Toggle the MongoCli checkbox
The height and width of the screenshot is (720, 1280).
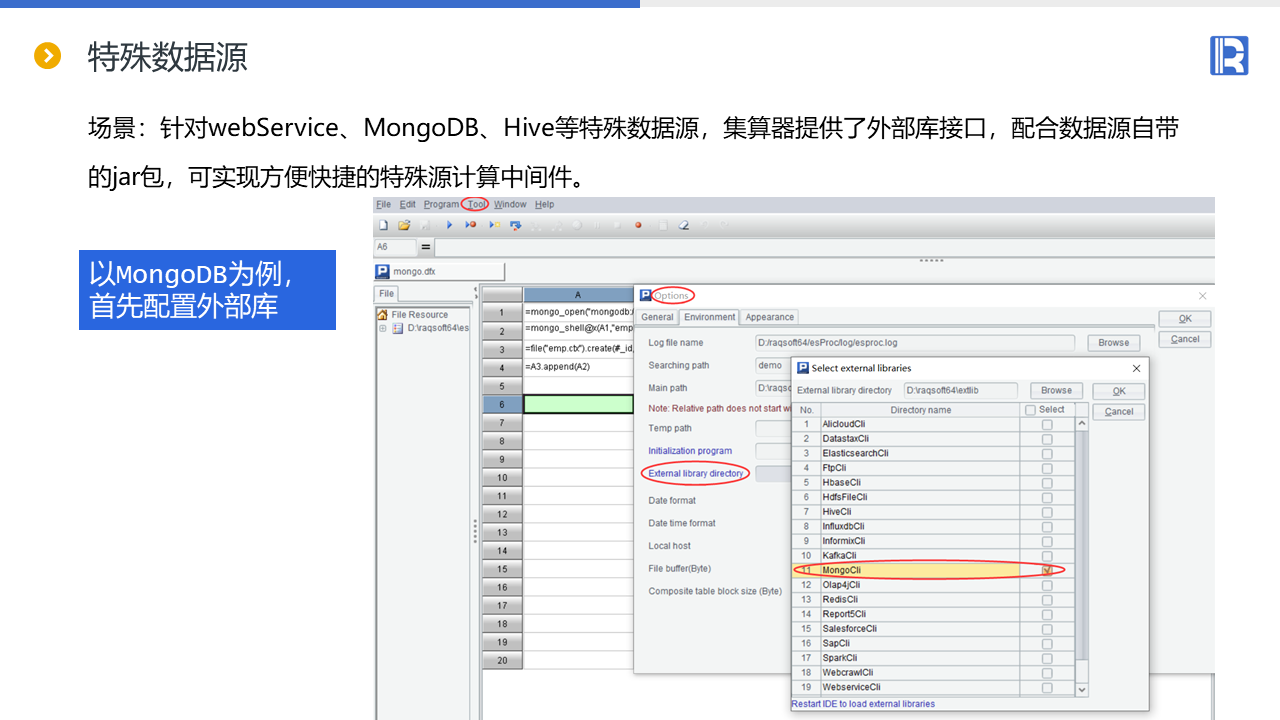point(1047,570)
